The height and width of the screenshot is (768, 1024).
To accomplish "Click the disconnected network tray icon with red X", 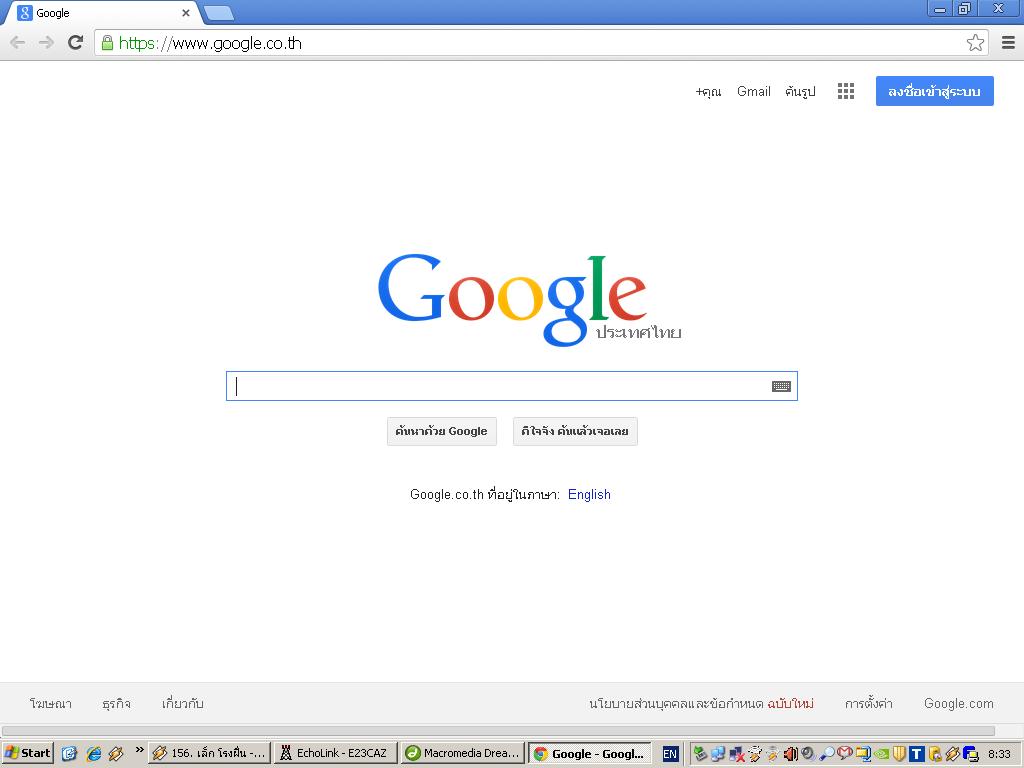I will coord(737,754).
